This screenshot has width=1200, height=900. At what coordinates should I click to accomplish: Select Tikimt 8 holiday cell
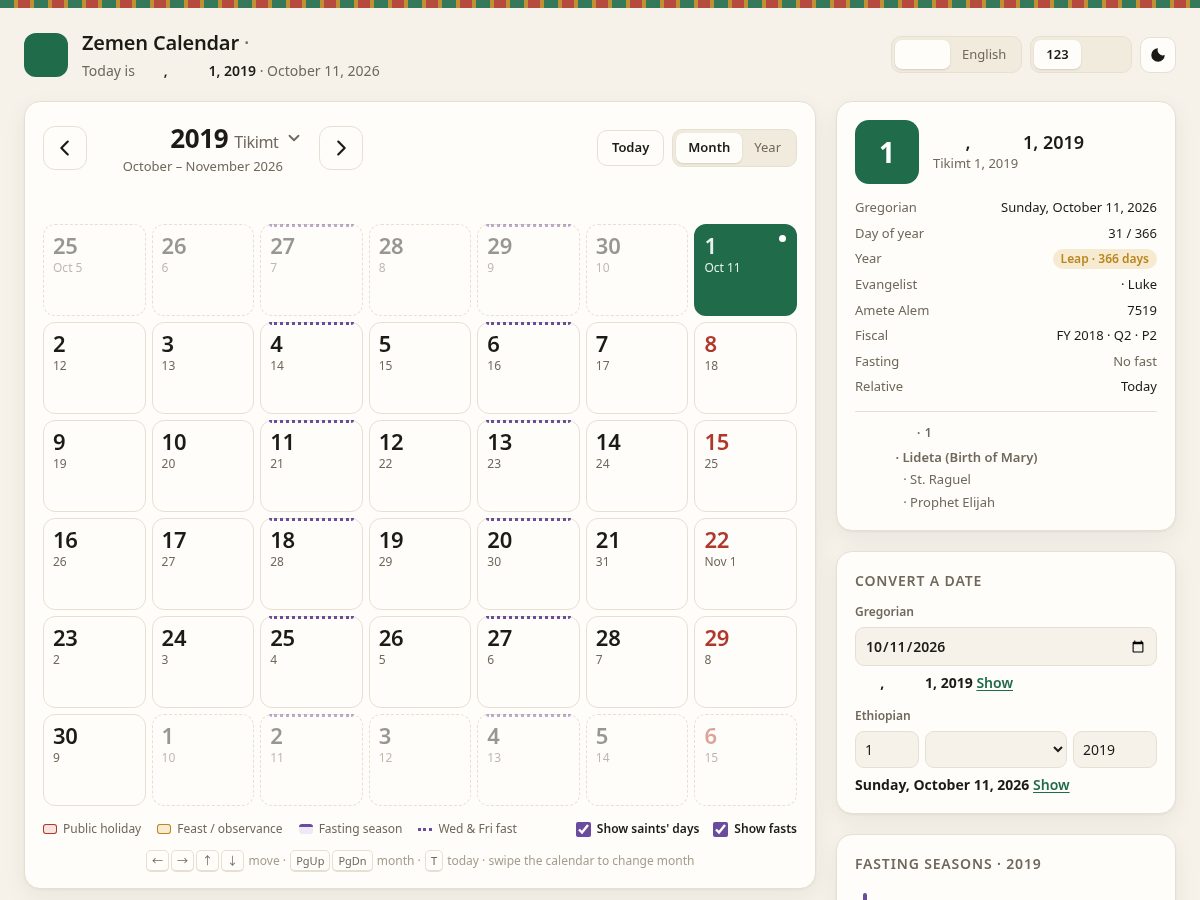(746, 368)
